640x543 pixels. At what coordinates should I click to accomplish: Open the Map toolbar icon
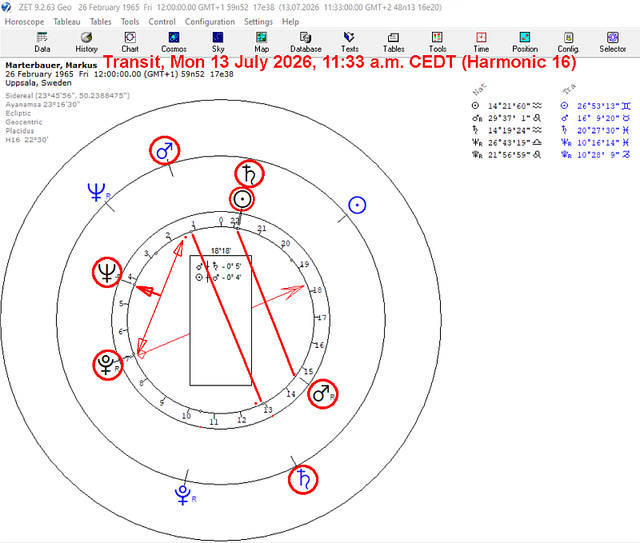coord(262,38)
